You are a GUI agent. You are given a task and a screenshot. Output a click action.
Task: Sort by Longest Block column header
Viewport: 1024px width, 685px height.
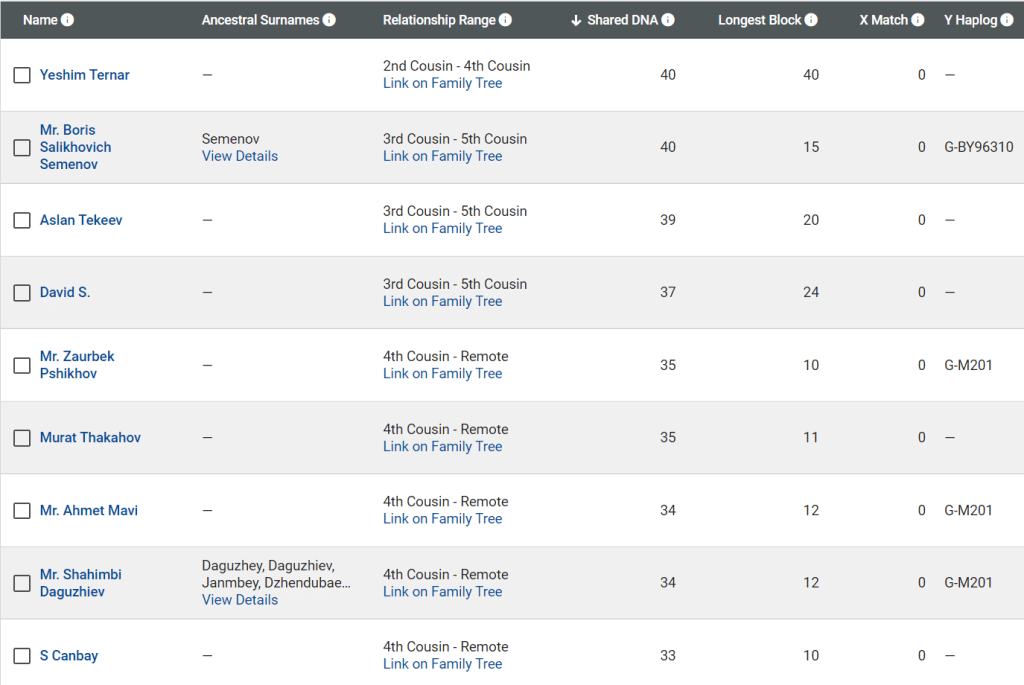click(760, 20)
